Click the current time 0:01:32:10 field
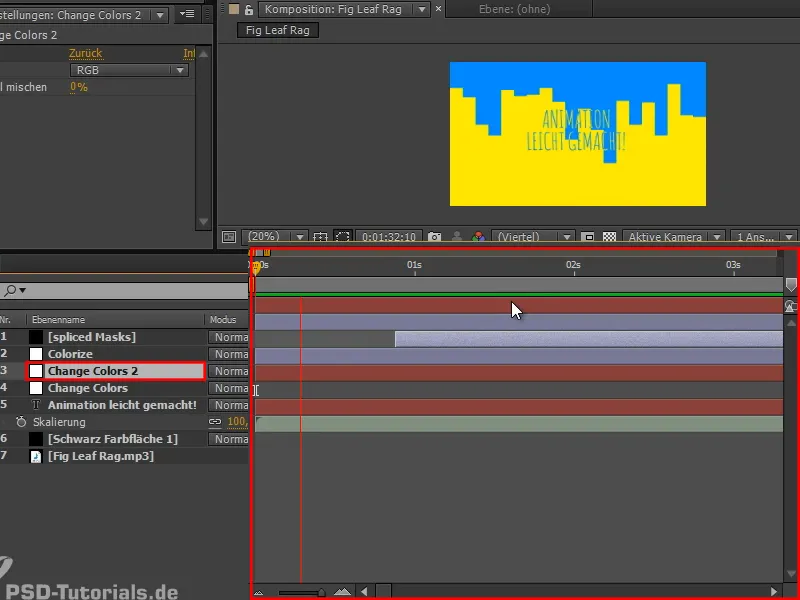 click(x=389, y=237)
